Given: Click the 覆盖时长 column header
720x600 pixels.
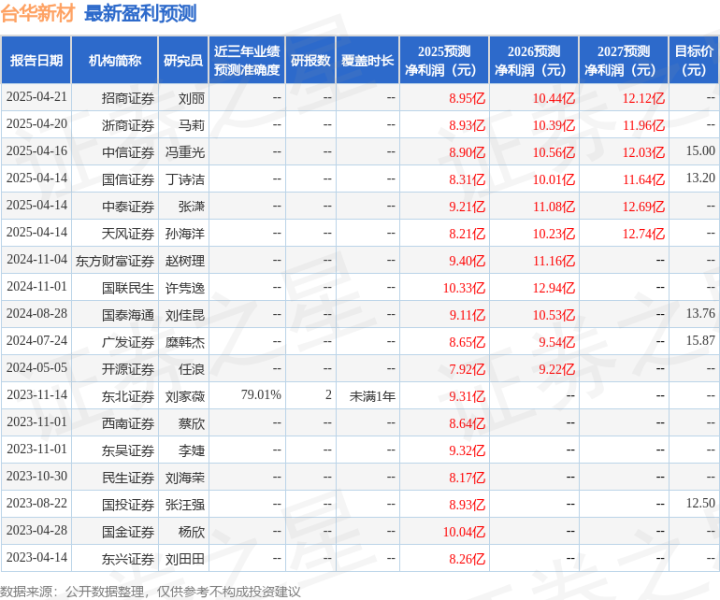Looking at the screenshot, I should (x=368, y=61).
